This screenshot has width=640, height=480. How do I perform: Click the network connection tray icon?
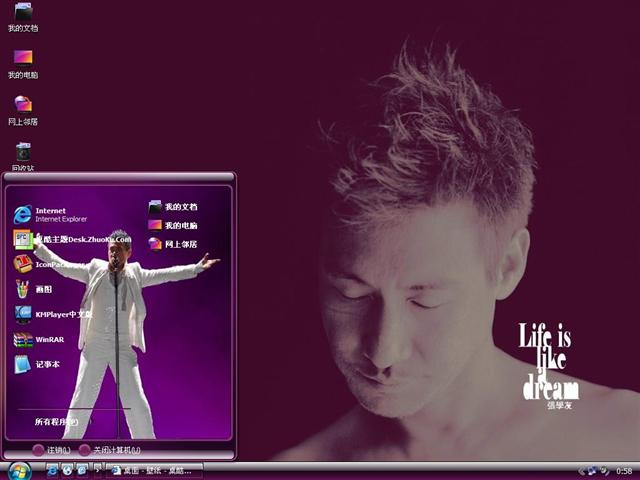592,471
